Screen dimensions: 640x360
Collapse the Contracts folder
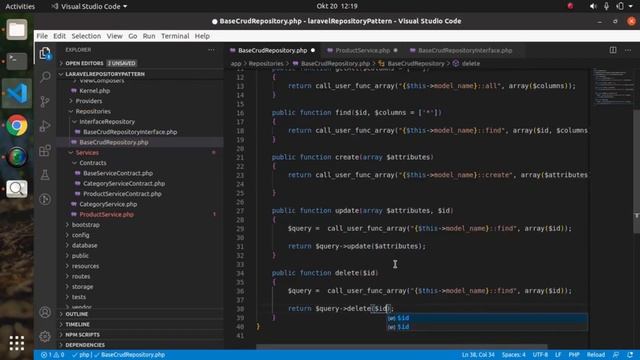click(x=93, y=163)
